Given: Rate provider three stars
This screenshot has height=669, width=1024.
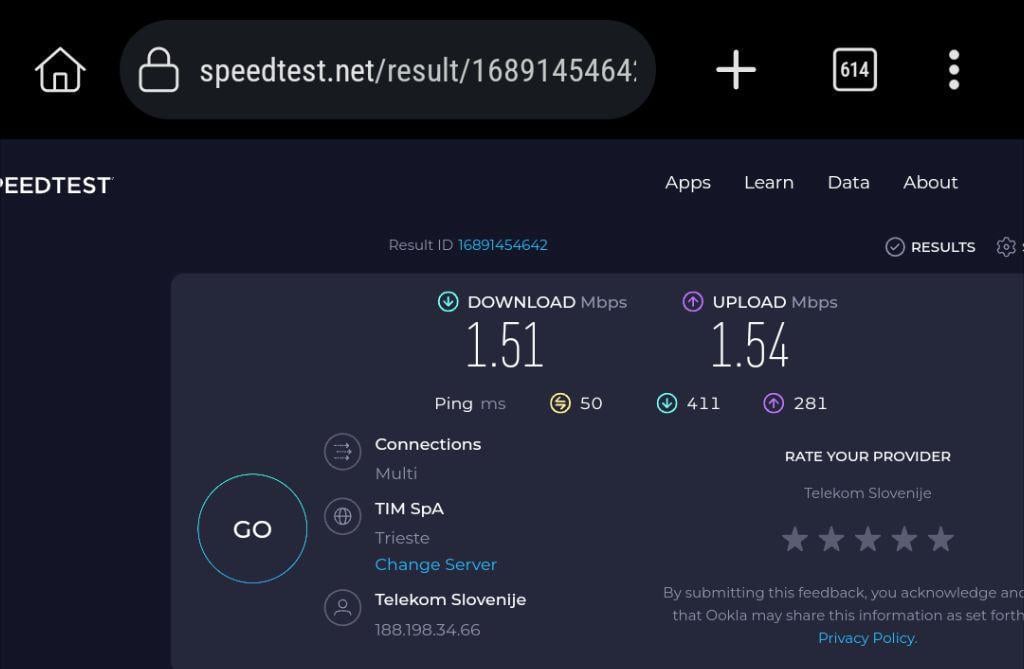Looking at the screenshot, I should 868,539.
